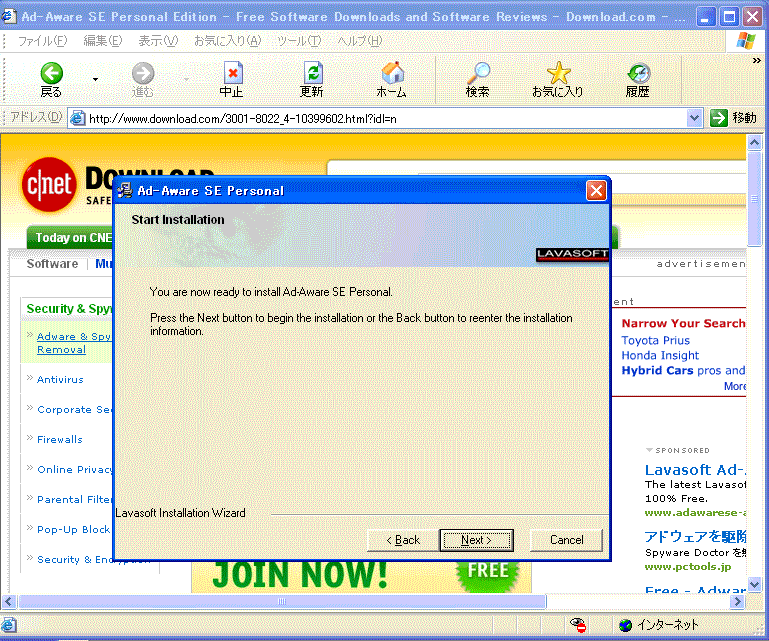The height and width of the screenshot is (641, 769).
Task: Click the Home (ホーム) house icon
Action: click(392, 73)
